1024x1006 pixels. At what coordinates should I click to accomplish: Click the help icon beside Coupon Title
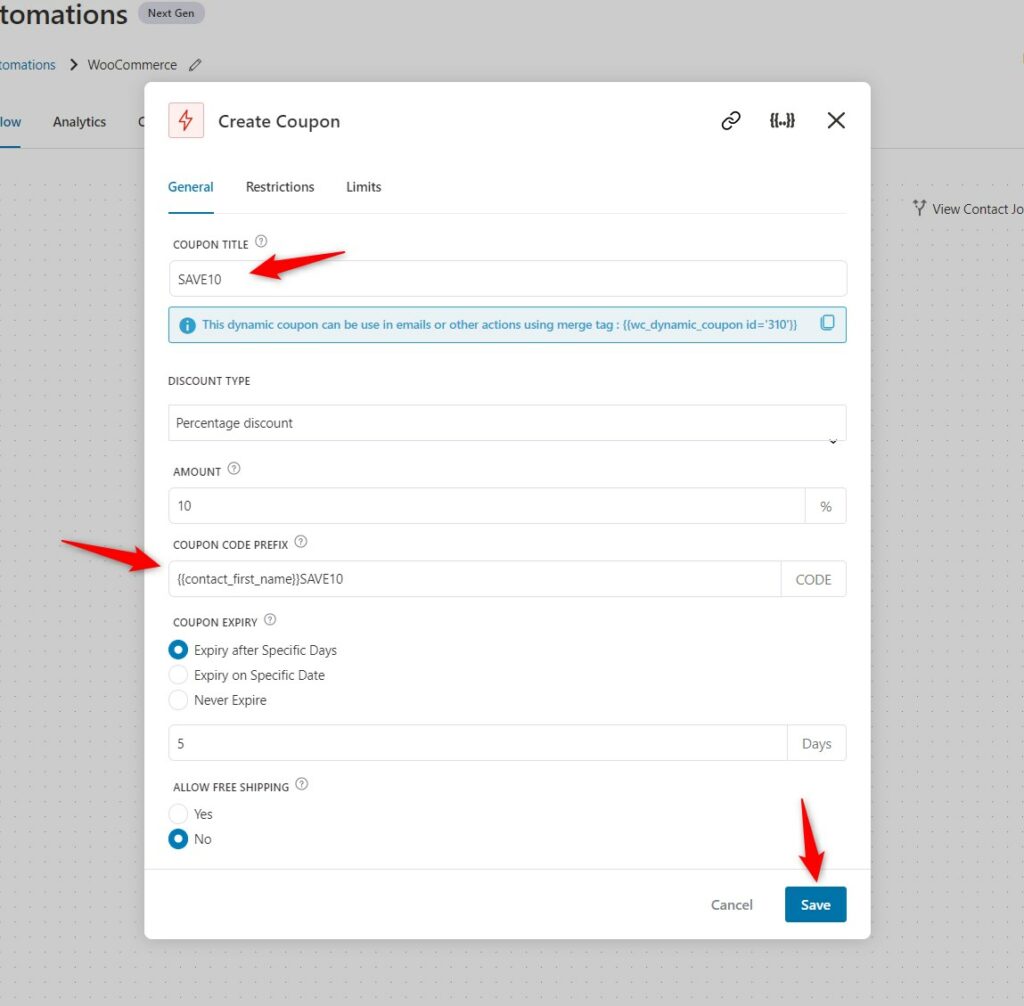261,242
